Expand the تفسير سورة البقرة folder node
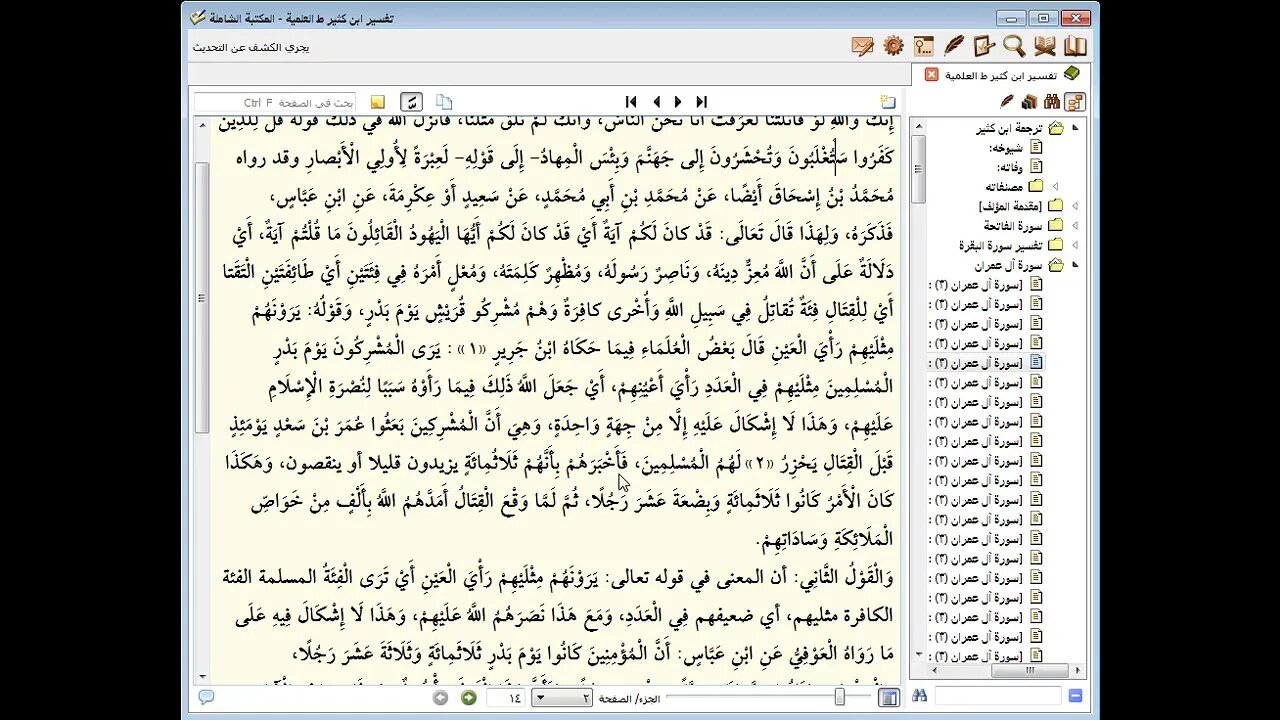Viewport: 1280px width, 720px height. (1075, 245)
